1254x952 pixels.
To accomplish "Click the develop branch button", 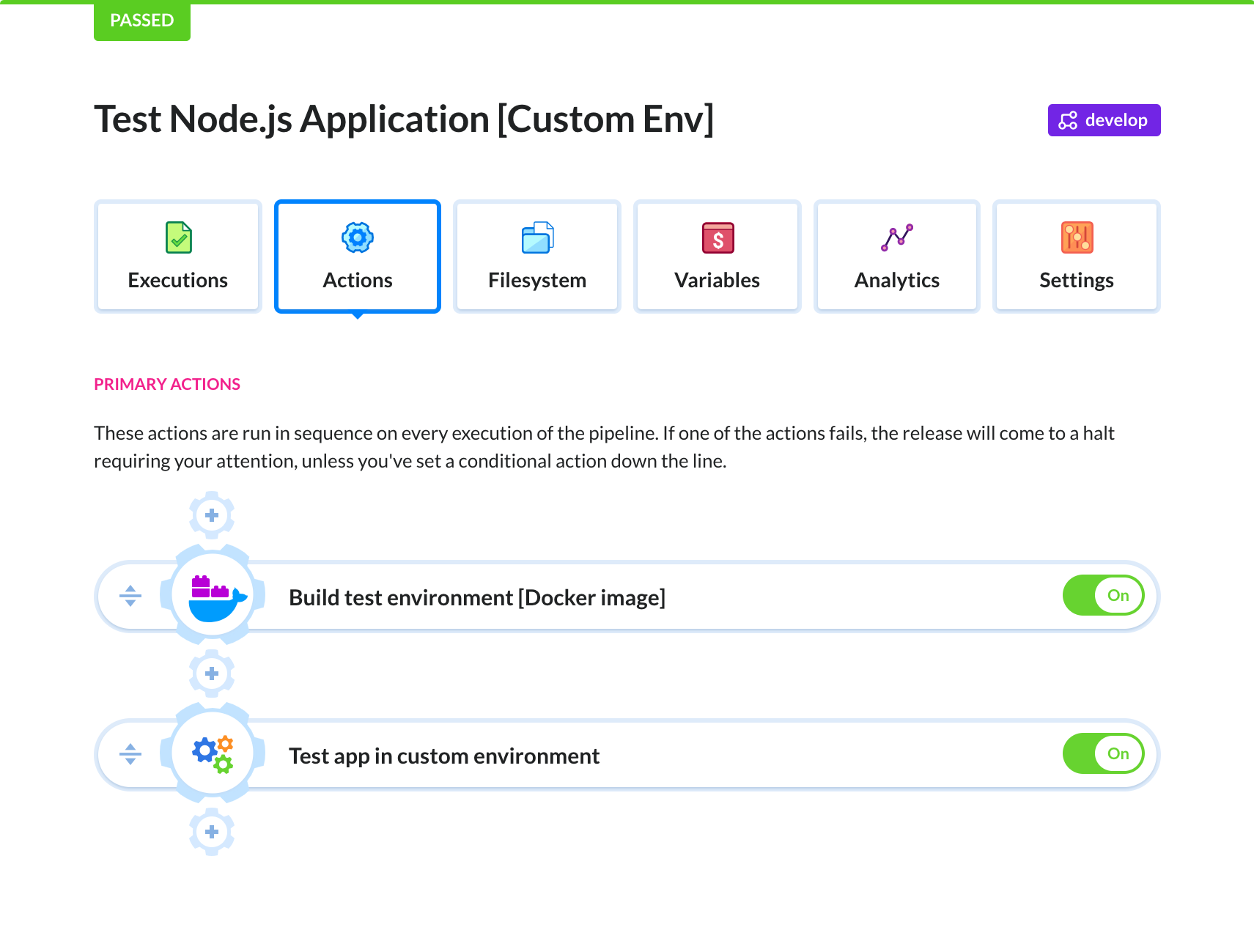I will point(1104,120).
